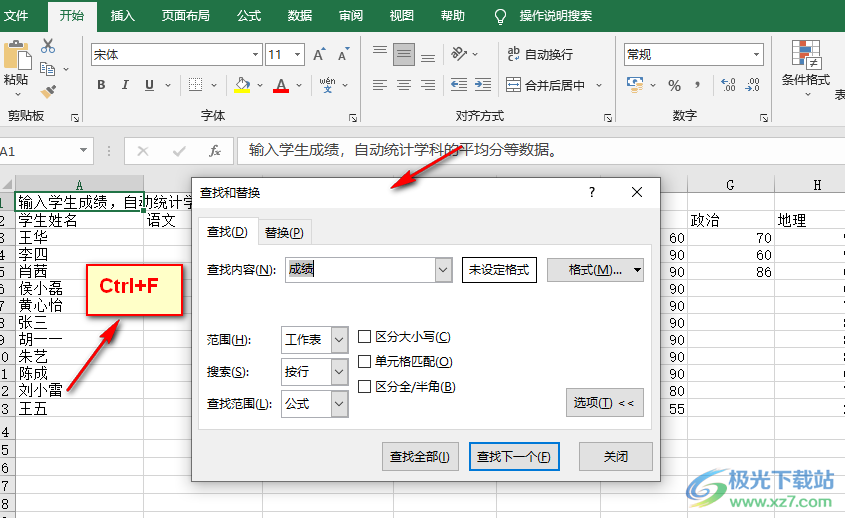The image size is (845, 518).
Task: Switch to 公式 ribbon tab
Action: tap(249, 16)
